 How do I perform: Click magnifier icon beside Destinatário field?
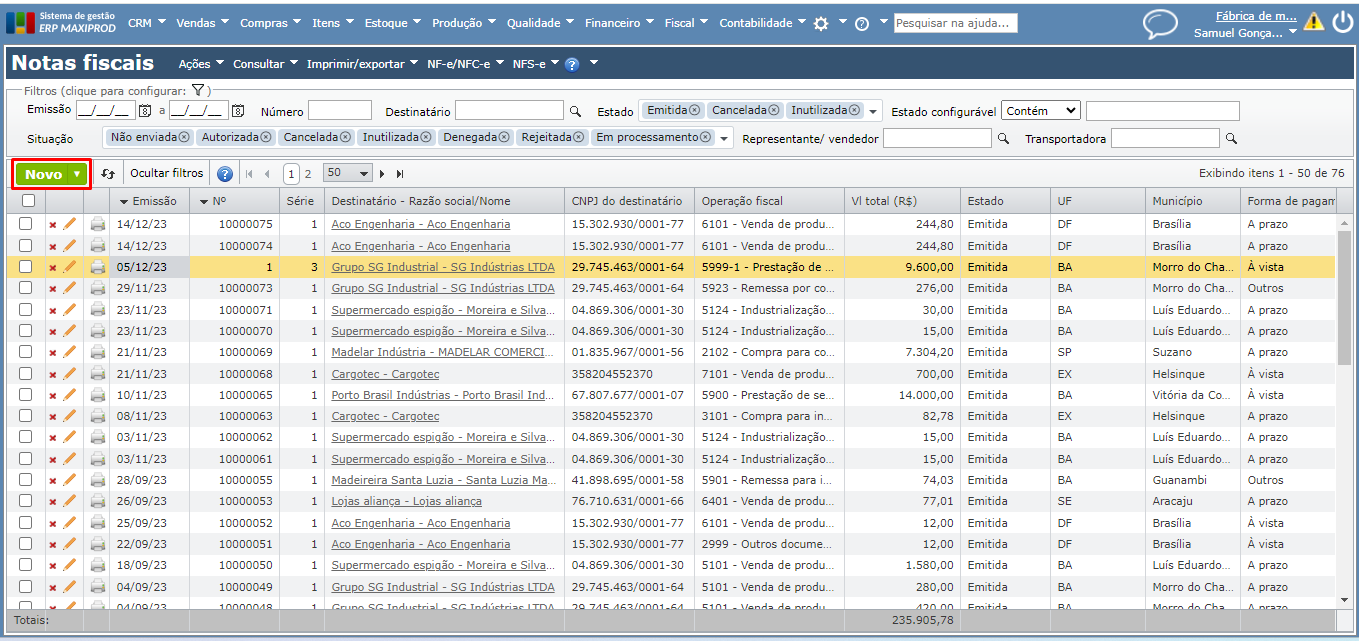[575, 111]
